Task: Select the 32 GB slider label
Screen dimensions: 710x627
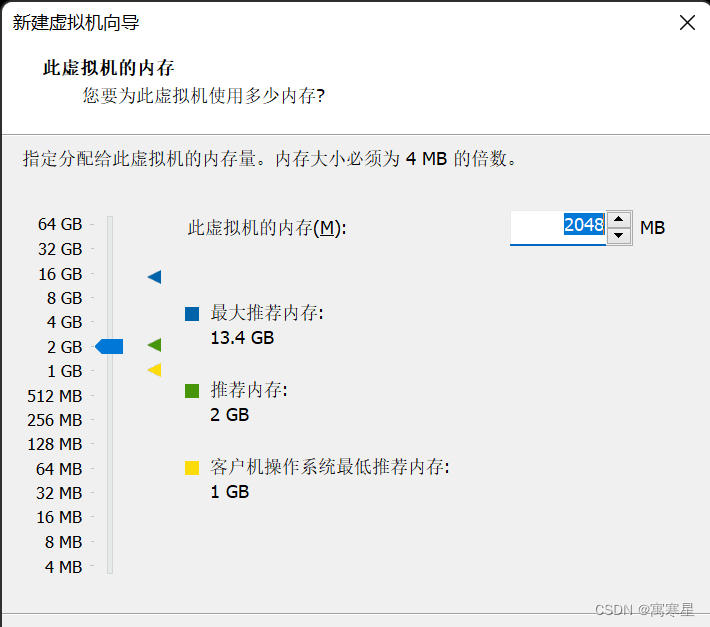Action: click(x=60, y=249)
